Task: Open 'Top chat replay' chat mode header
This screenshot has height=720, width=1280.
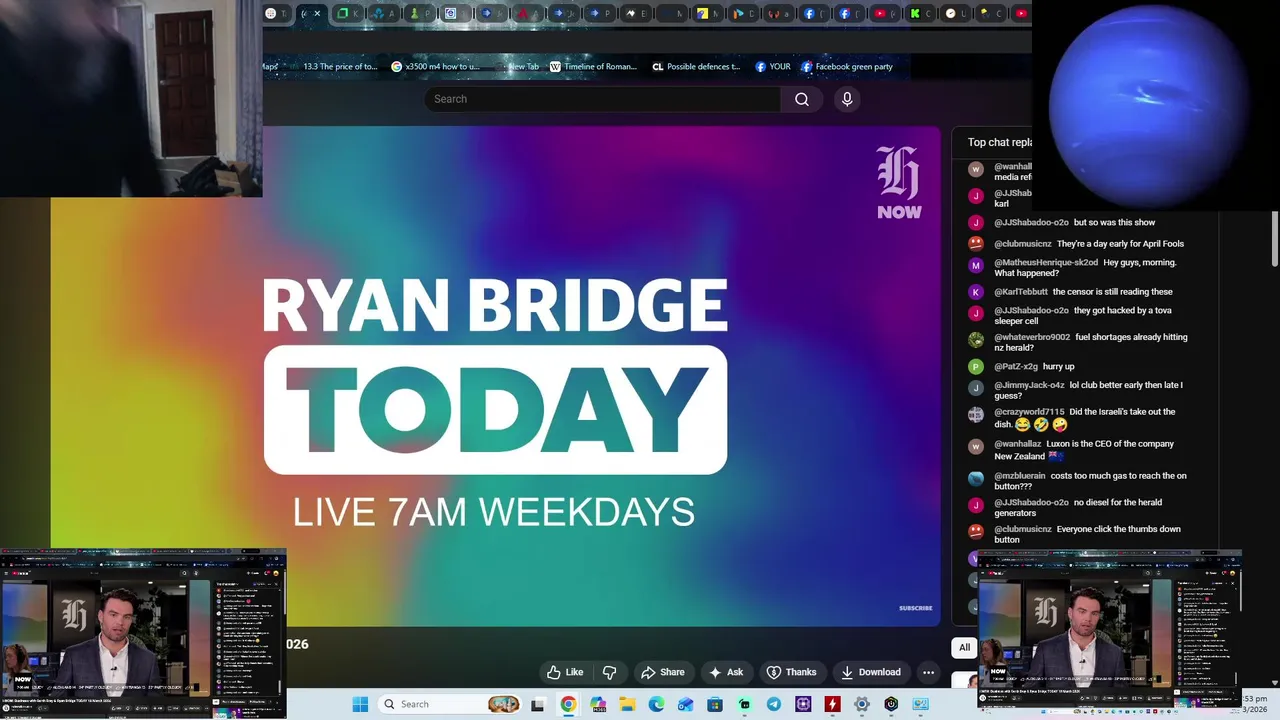Action: coord(999,142)
